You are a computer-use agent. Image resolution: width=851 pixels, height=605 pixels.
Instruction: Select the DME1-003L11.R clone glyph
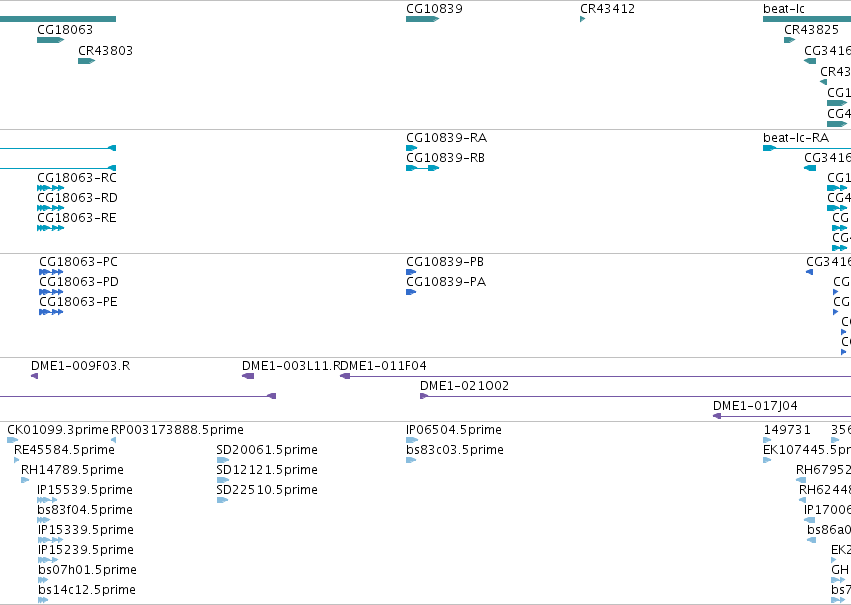click(248, 377)
